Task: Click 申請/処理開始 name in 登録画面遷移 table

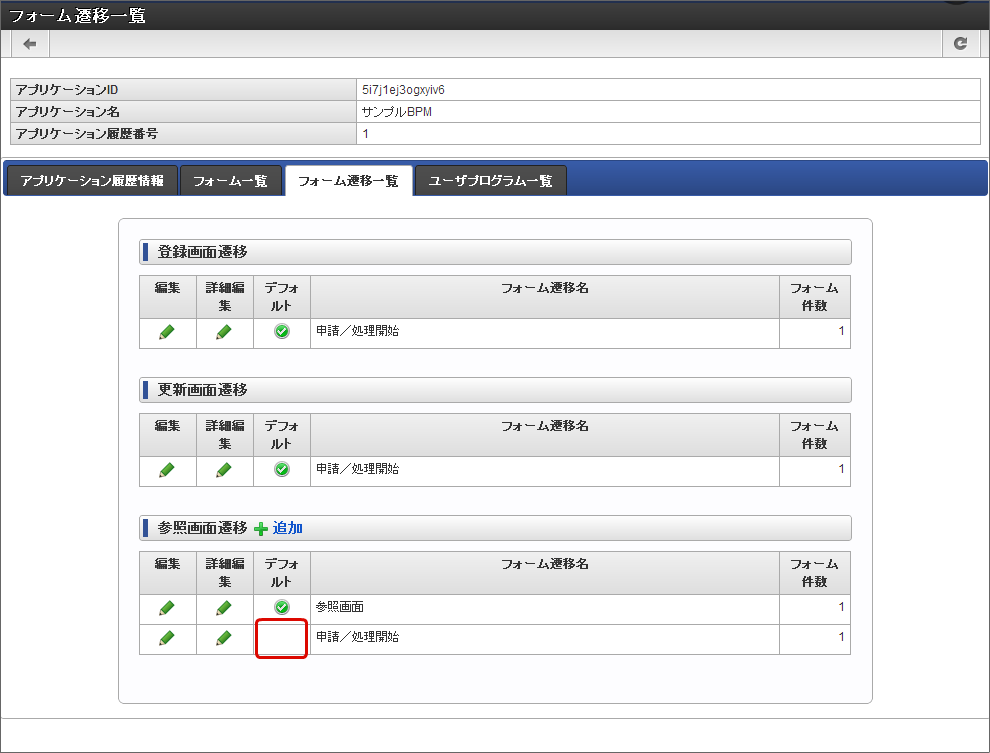Action: [x=357, y=331]
